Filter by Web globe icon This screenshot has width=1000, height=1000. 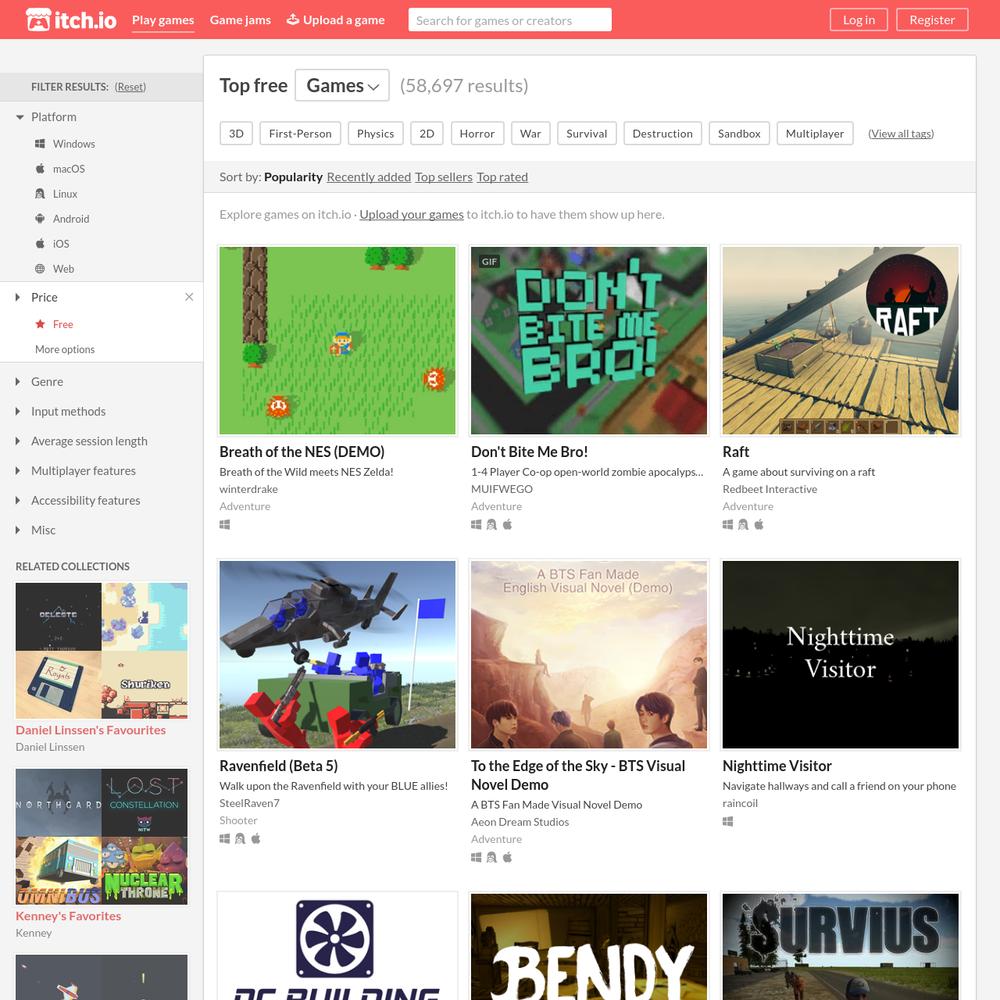tap(40, 268)
